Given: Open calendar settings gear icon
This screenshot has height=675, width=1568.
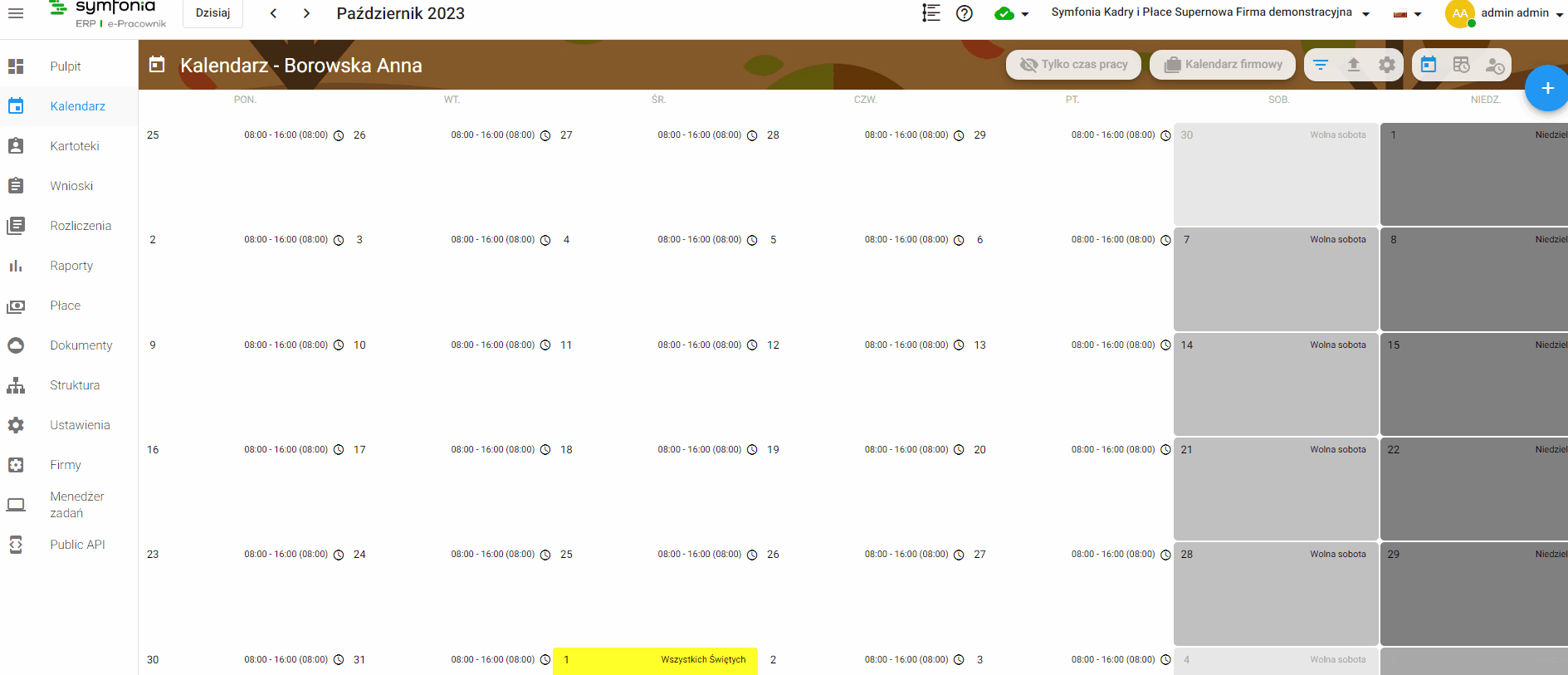Looking at the screenshot, I should (x=1387, y=65).
